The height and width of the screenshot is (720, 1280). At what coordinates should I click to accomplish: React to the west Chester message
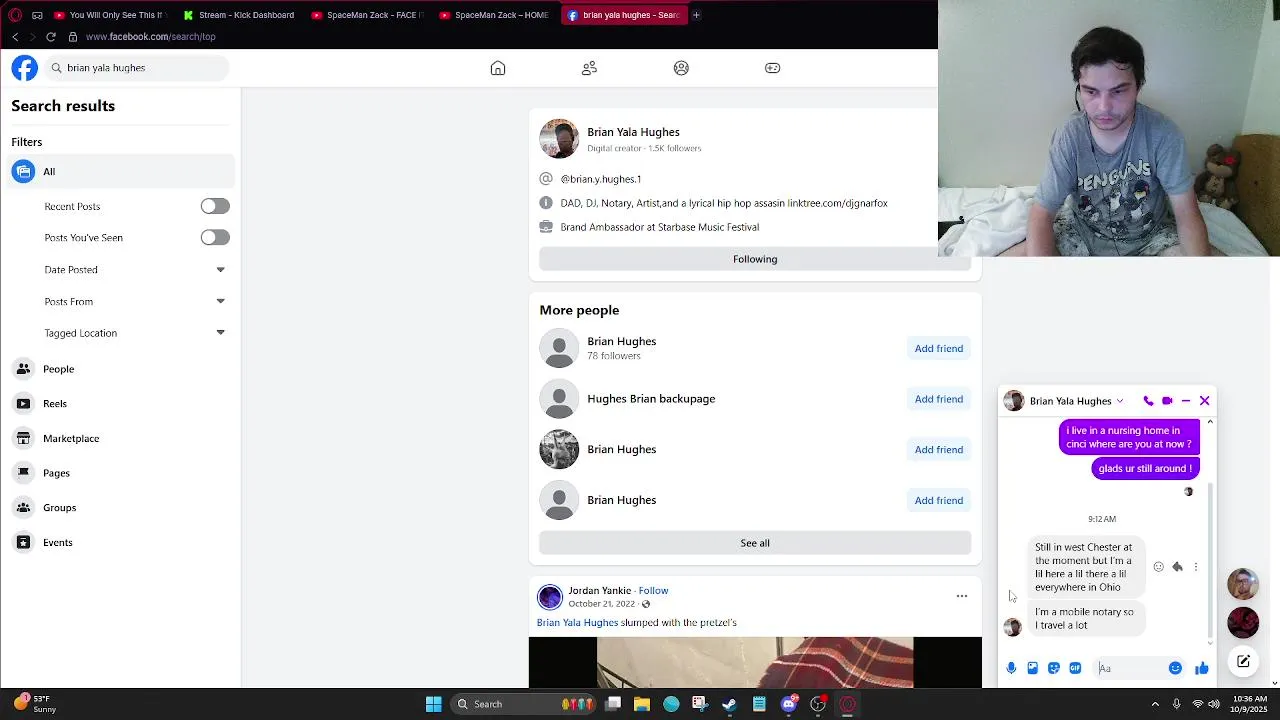click(1158, 567)
